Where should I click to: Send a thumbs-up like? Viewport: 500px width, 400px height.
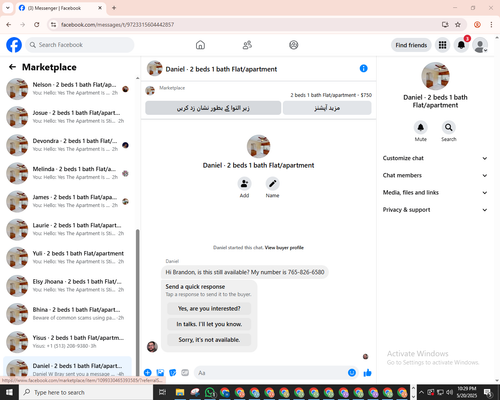[x=367, y=373]
